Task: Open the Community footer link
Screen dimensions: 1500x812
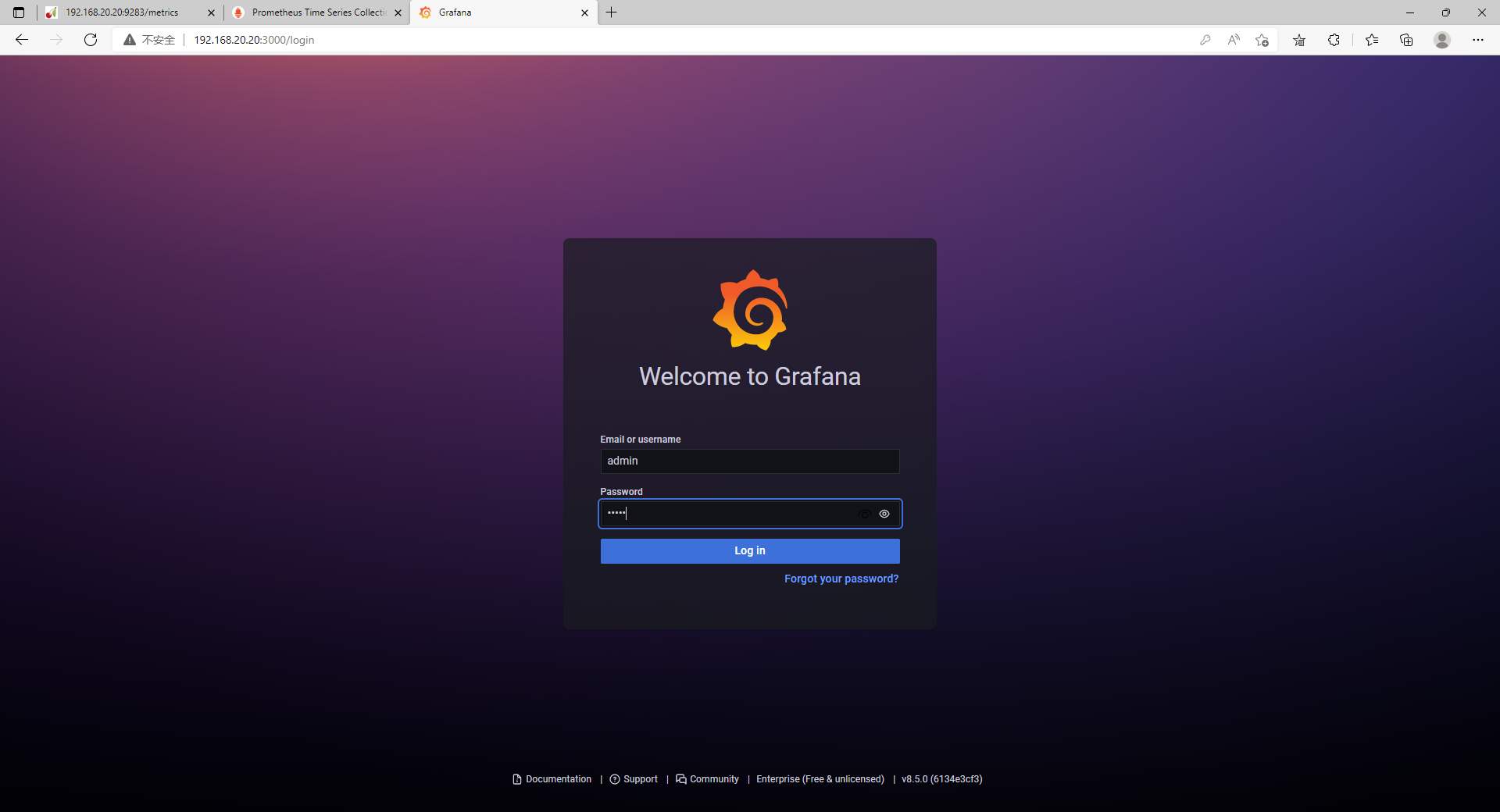Action: pos(707,779)
